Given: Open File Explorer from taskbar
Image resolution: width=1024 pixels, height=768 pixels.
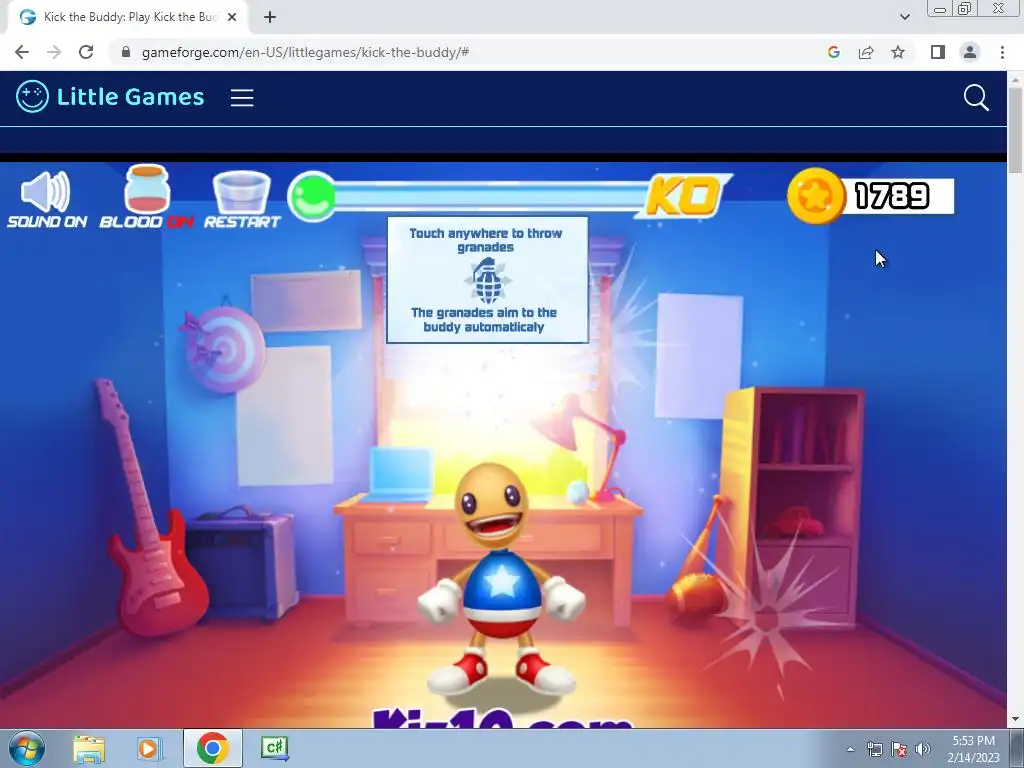Looking at the screenshot, I should tap(89, 748).
